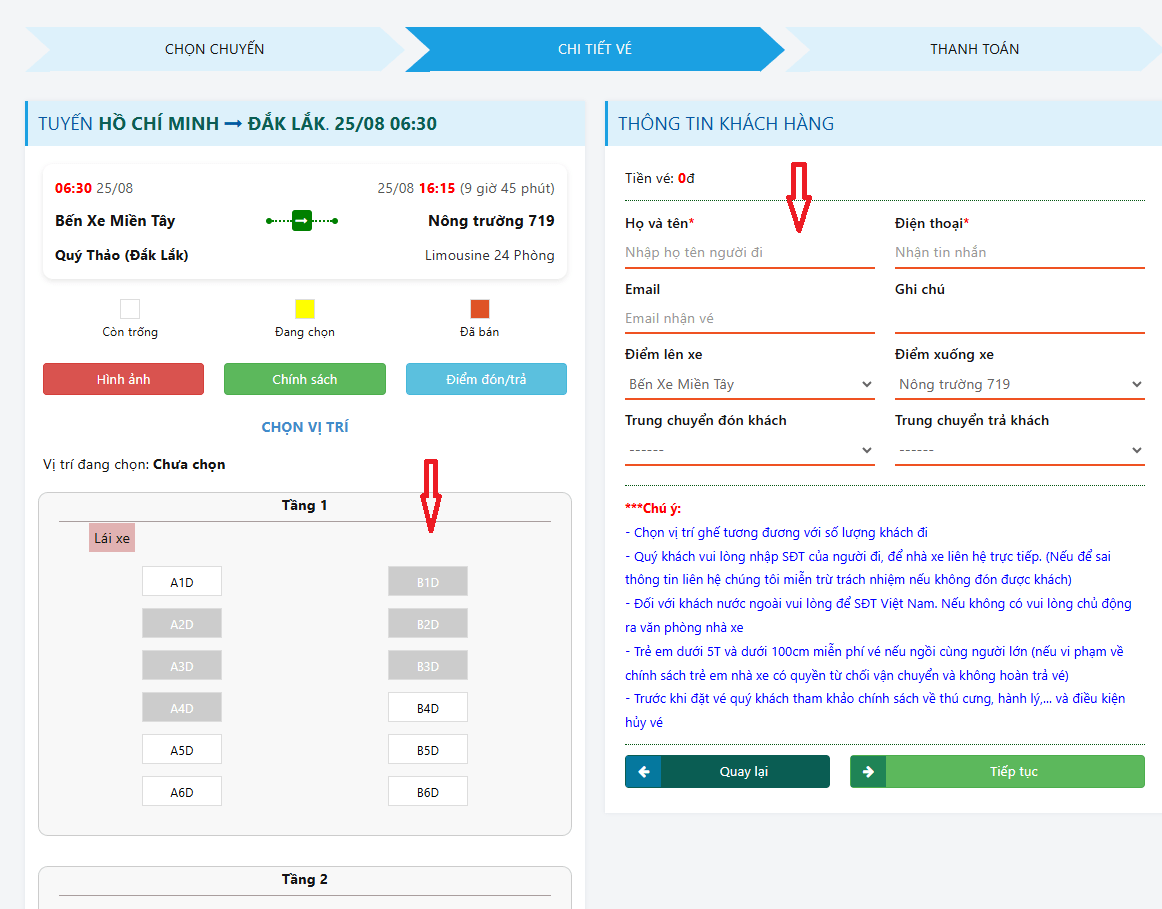Select seat A1D on Tầng 1

[x=181, y=582]
